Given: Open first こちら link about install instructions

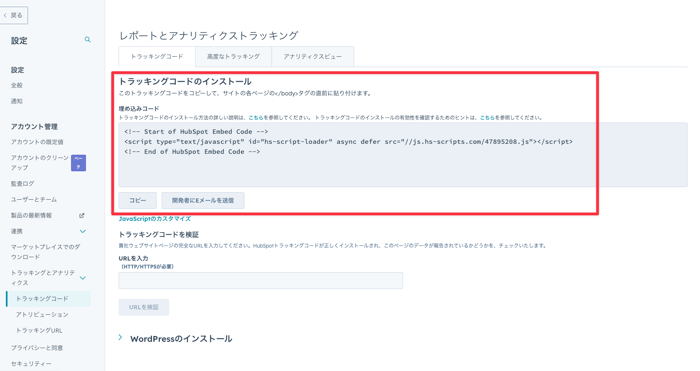Looking at the screenshot, I should pos(256,118).
